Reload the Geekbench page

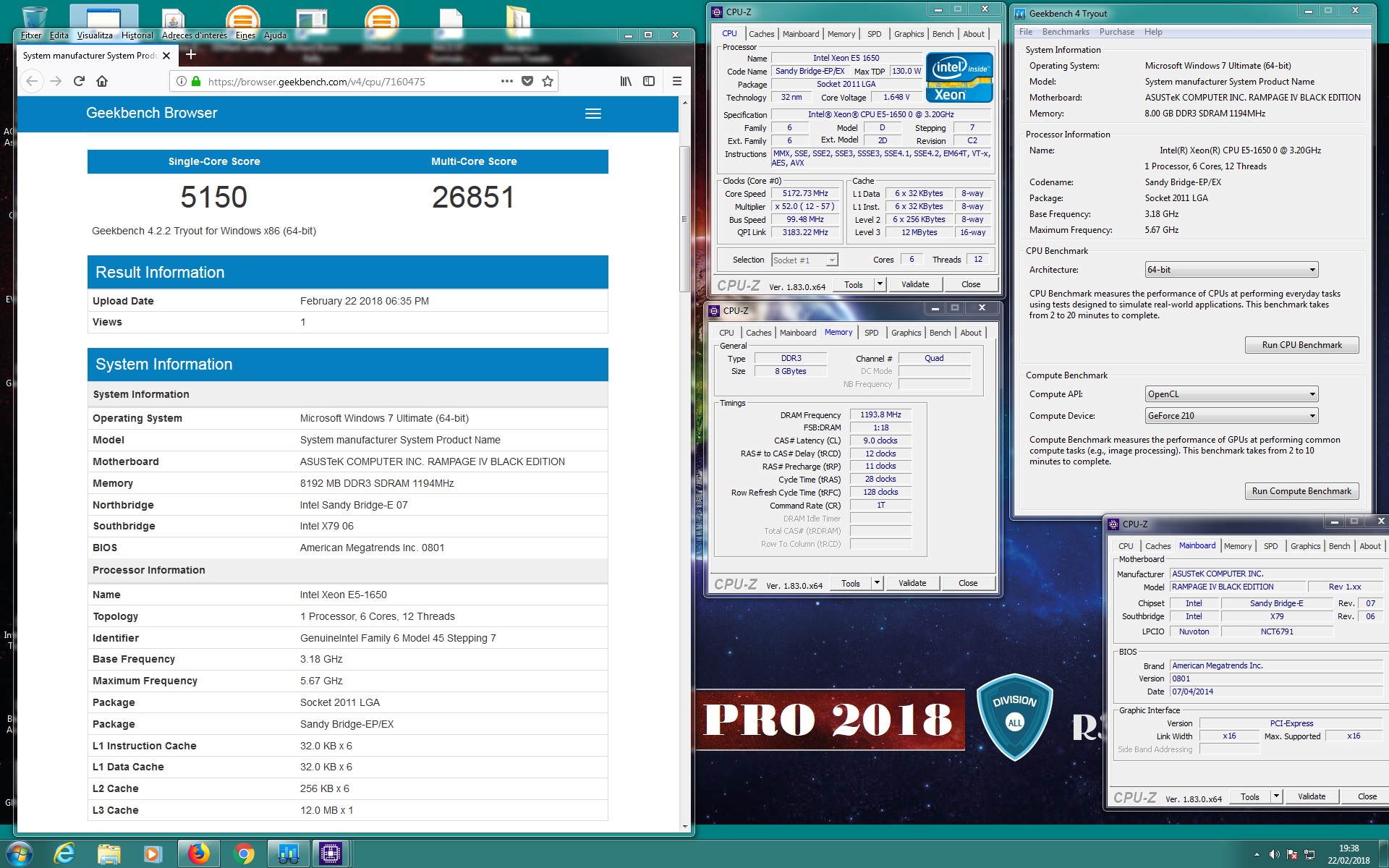(79, 81)
